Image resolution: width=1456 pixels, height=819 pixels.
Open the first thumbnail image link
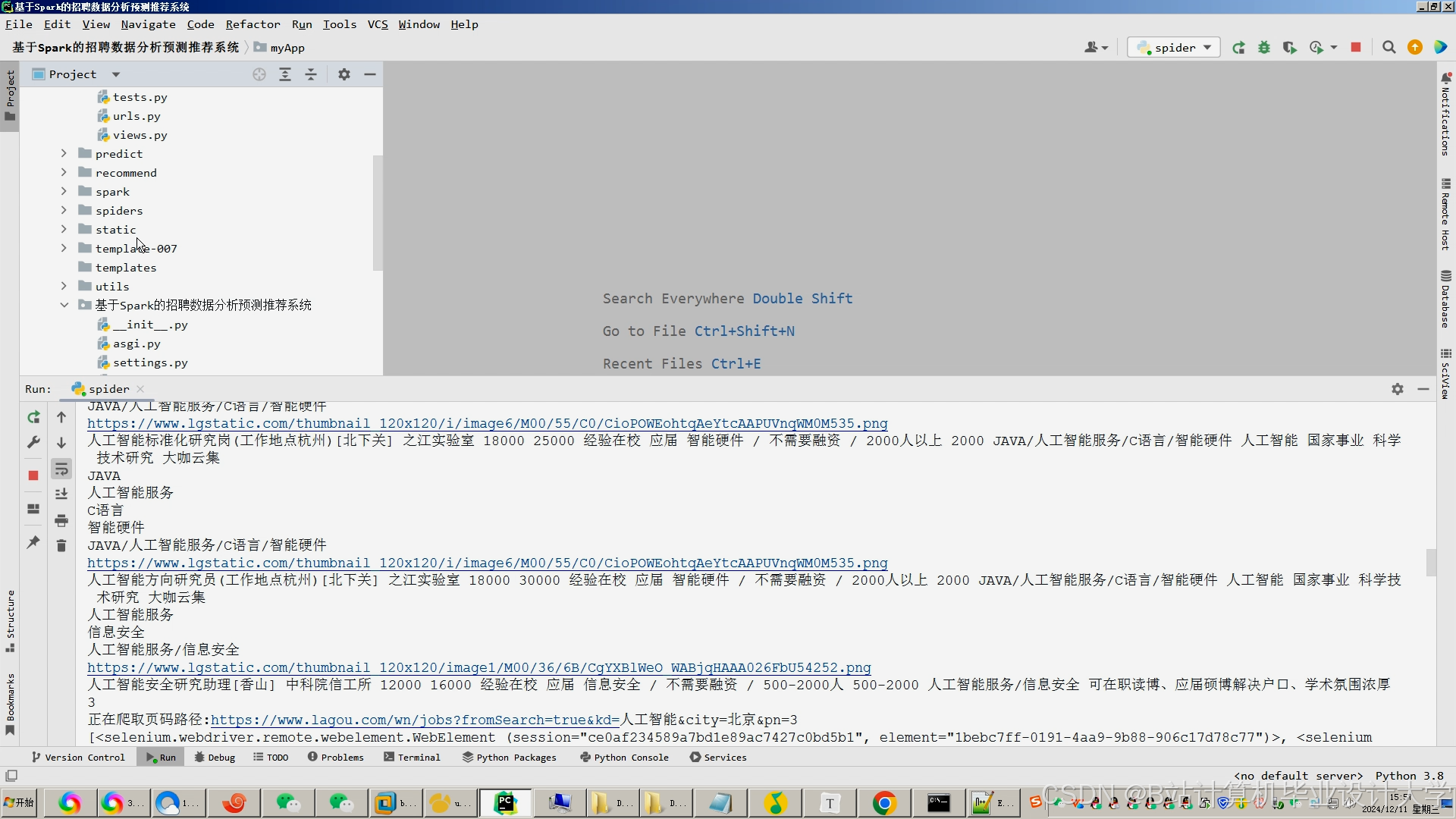coord(488,423)
